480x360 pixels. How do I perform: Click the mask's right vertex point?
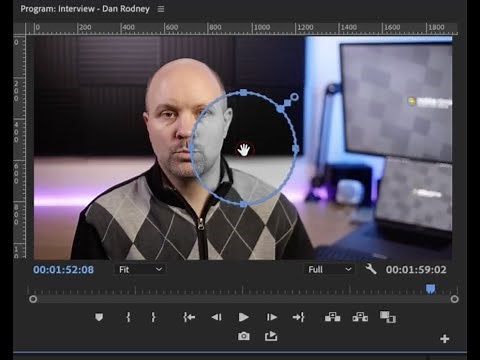coord(295,149)
